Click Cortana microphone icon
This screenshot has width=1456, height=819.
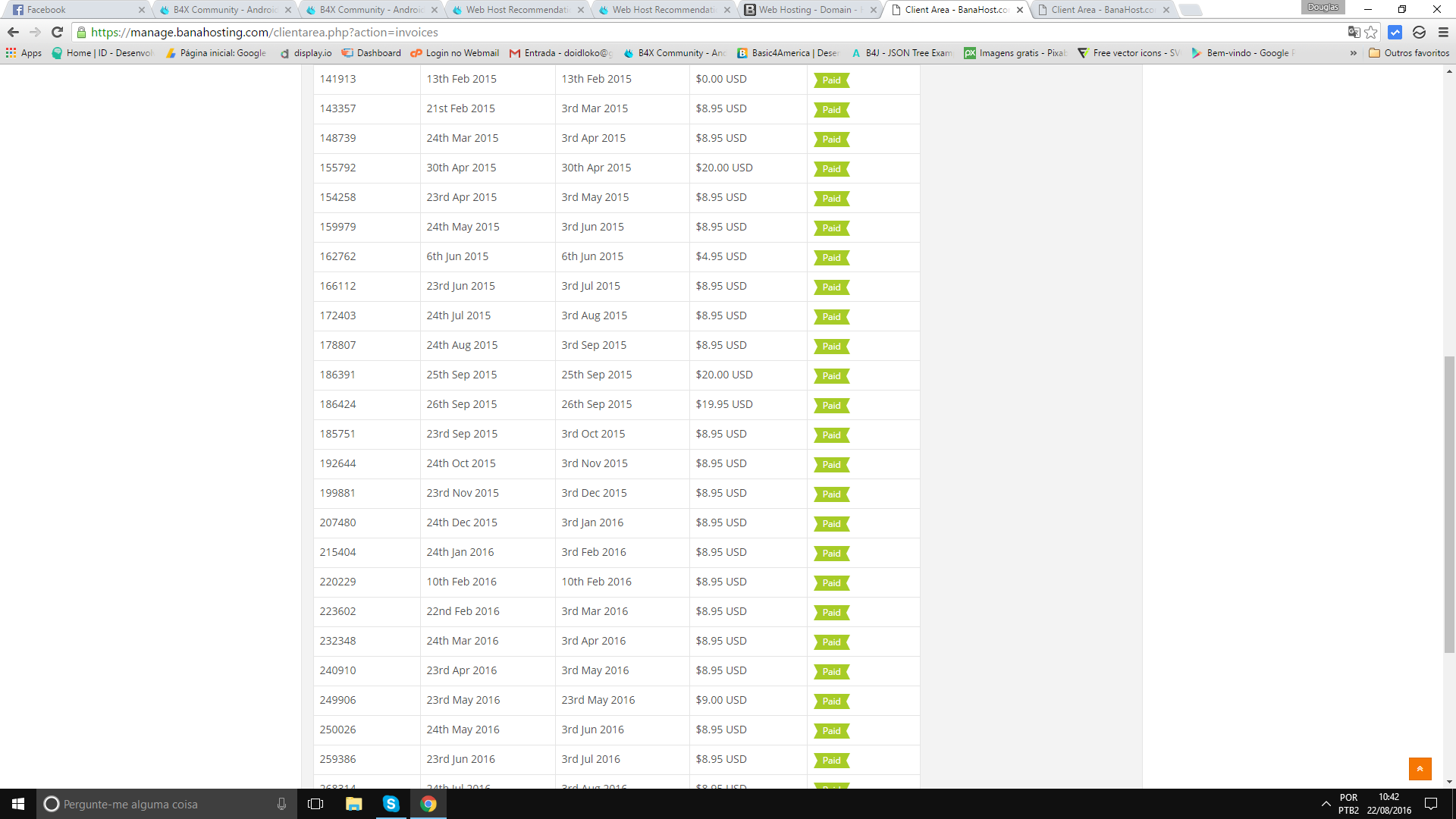point(281,804)
